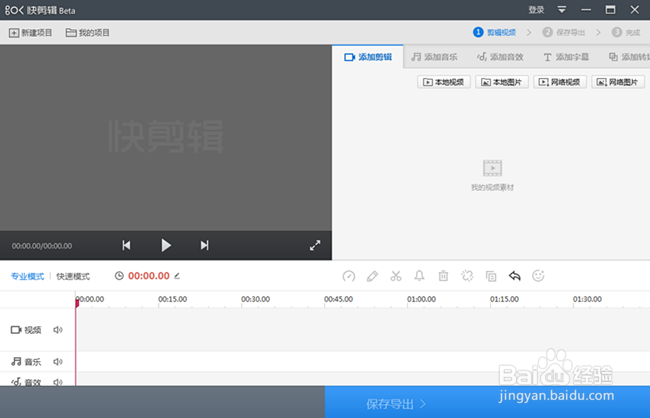
Task: Click the 01:00.00 mark on timeline ruler
Action: click(421, 299)
